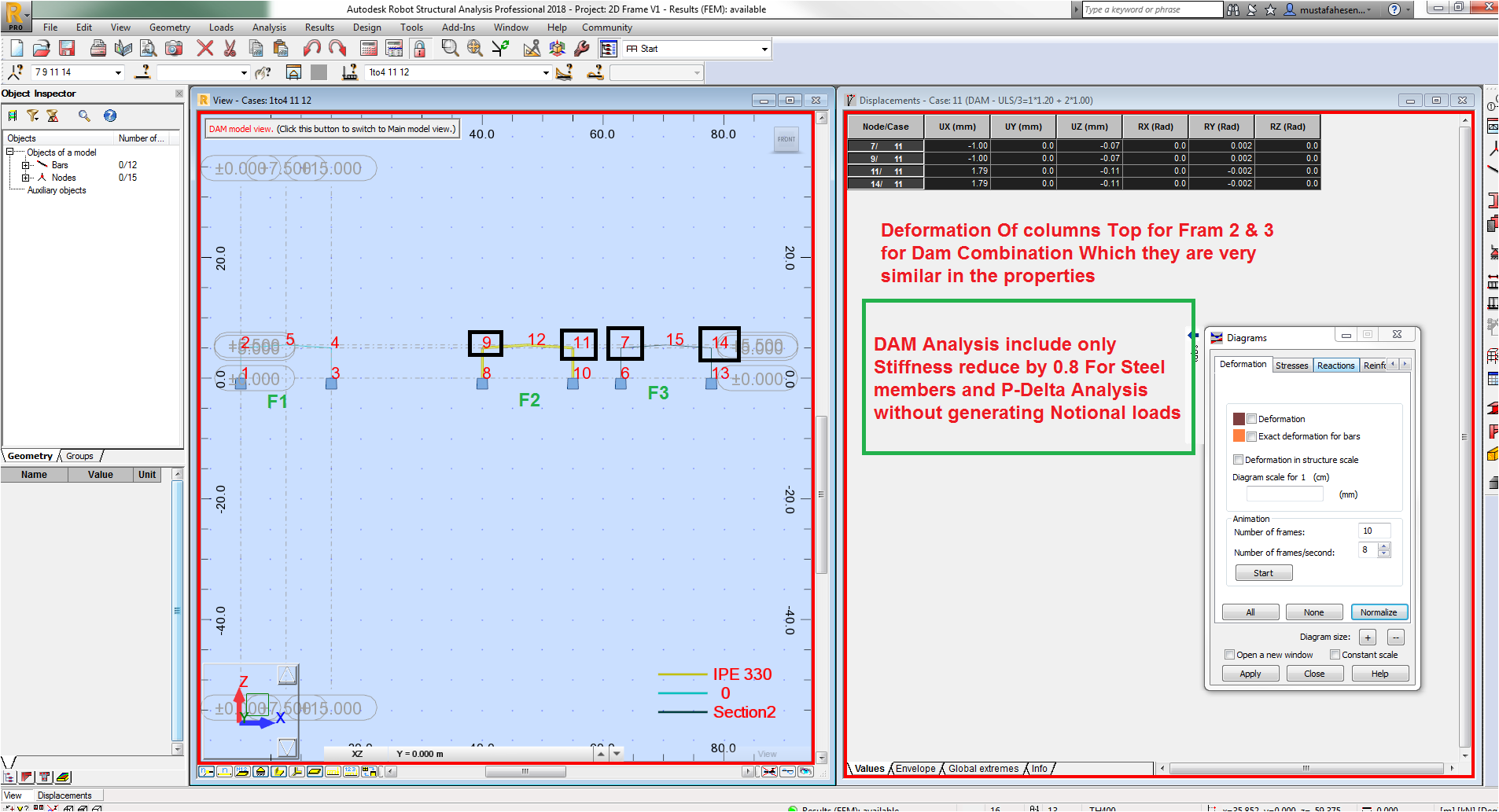The height and width of the screenshot is (812, 1499).
Task: Click Diagrams tabs right scroll arrow
Action: [1405, 364]
